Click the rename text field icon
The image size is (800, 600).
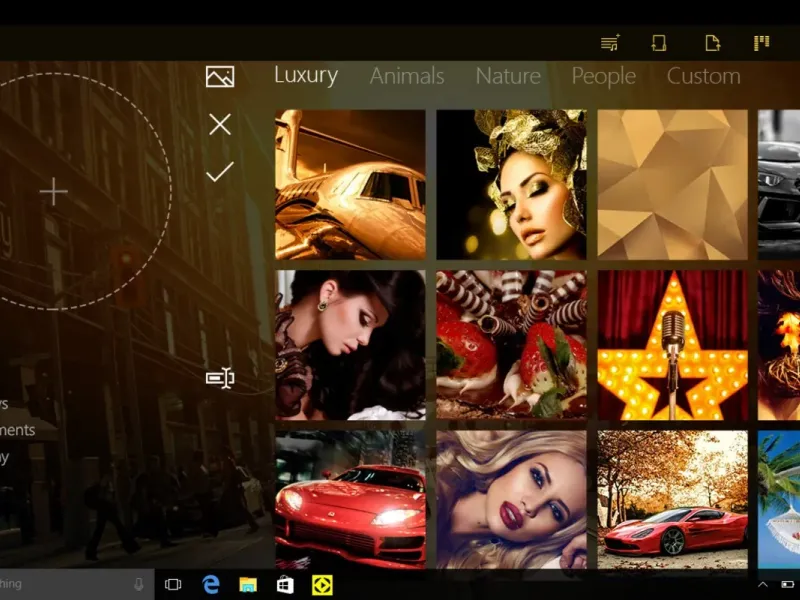pos(220,378)
